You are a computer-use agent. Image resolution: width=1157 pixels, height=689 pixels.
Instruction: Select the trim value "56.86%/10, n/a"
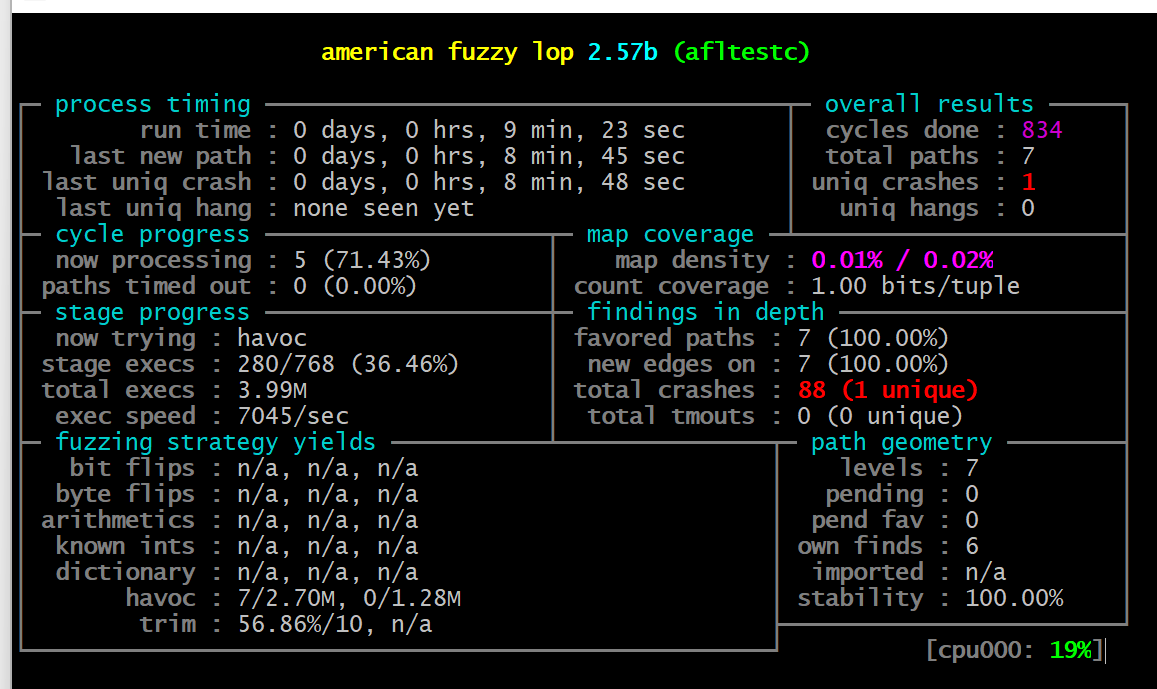[335, 625]
